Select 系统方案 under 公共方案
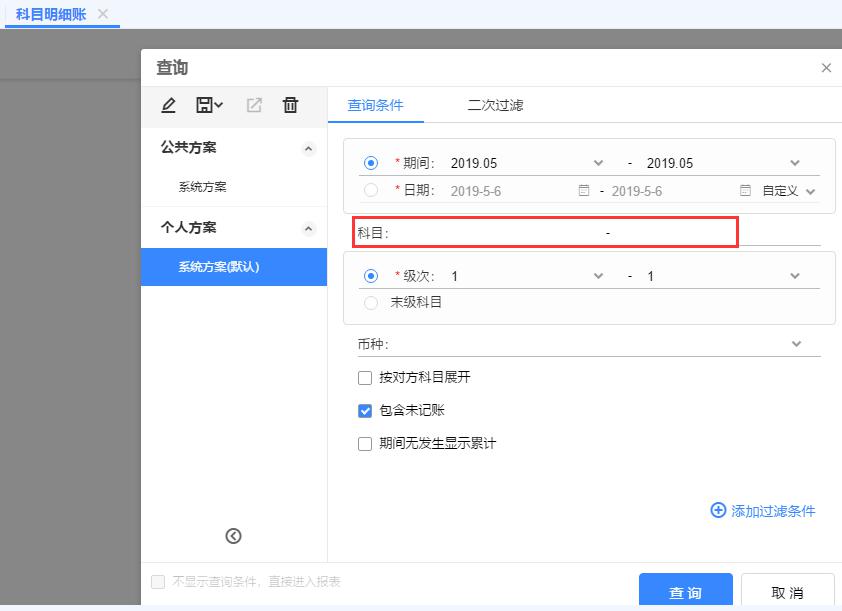The width and height of the screenshot is (842, 611). [x=202, y=187]
